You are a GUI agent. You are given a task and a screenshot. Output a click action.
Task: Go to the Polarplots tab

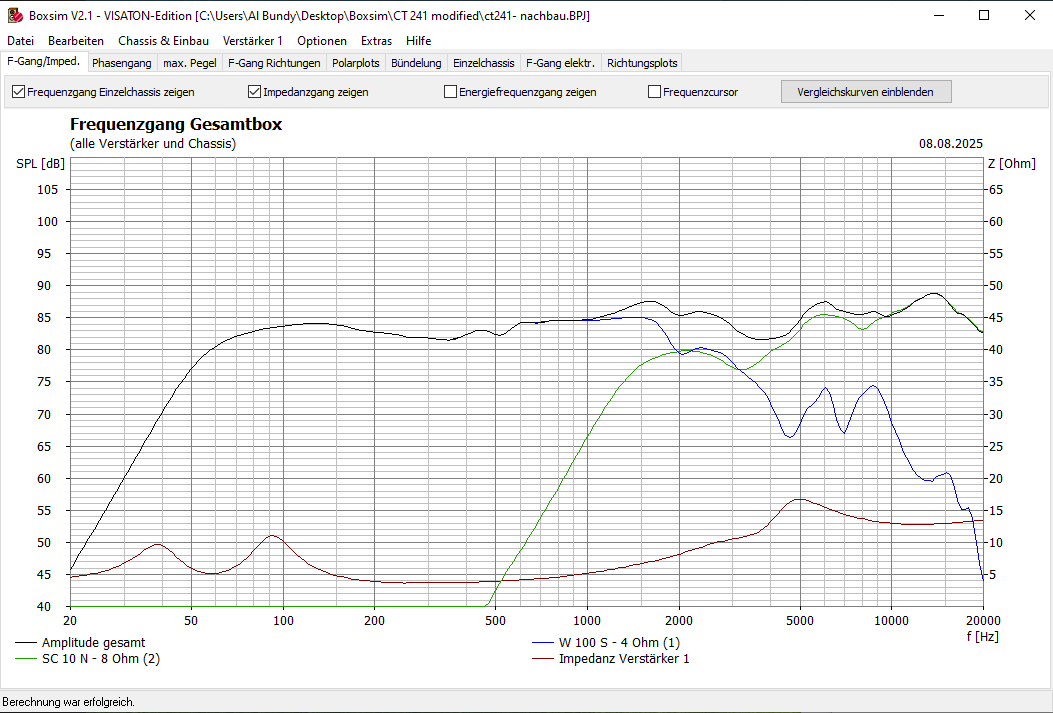click(356, 63)
